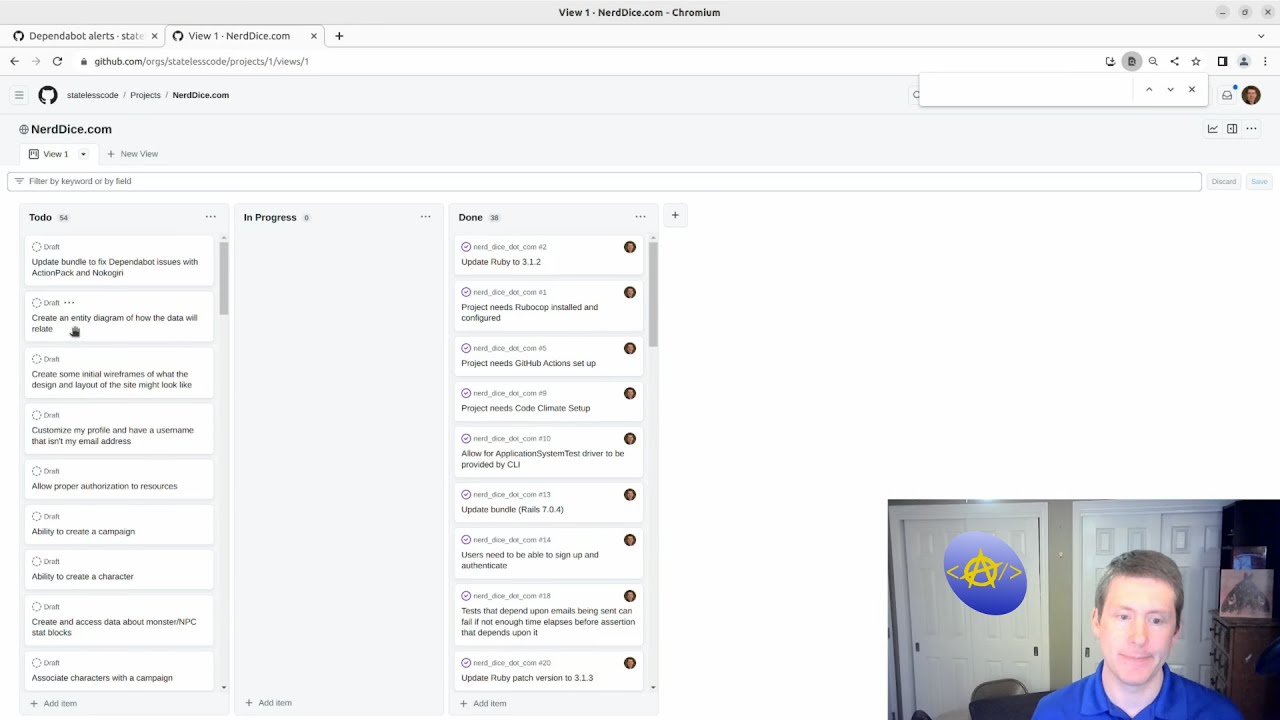Open Associate characters with a campaign card
Screen dimensions: 1280x720
(119, 671)
